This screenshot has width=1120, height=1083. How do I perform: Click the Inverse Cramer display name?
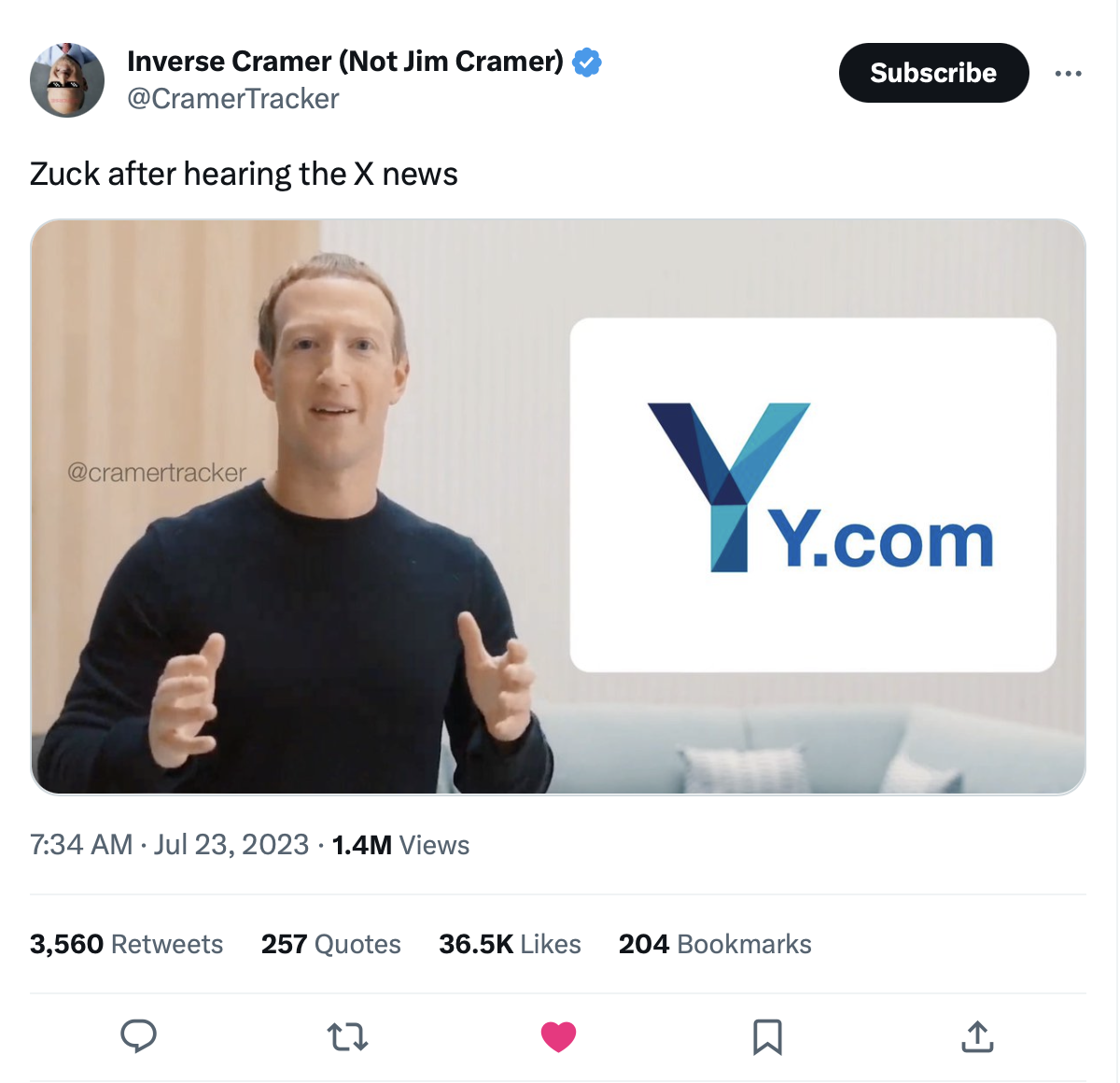[x=344, y=62]
